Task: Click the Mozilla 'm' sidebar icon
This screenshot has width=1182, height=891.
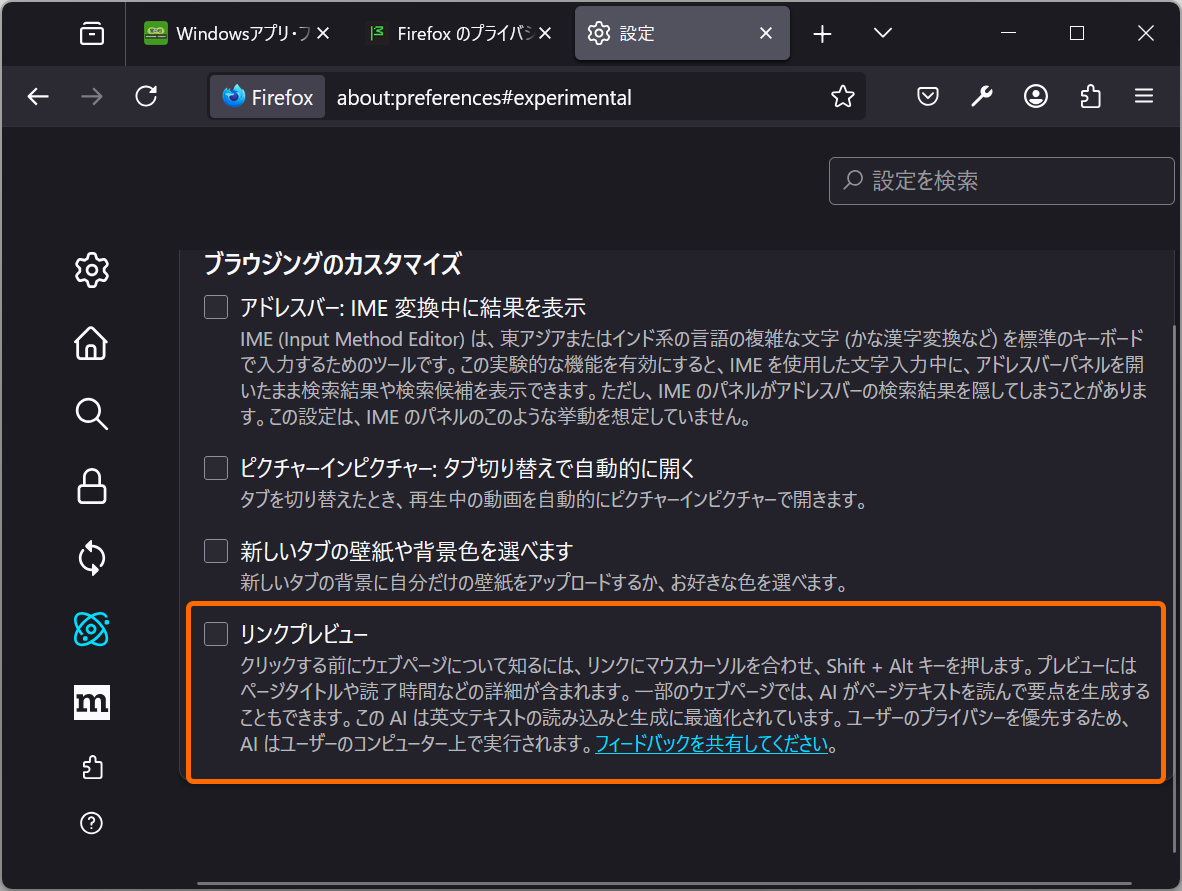Action: point(91,702)
